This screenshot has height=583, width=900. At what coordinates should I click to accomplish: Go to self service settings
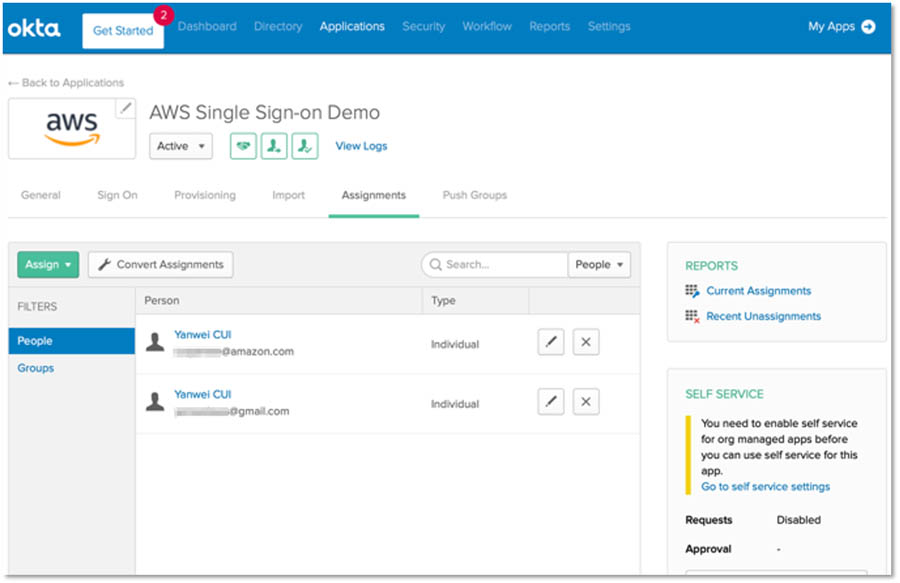click(765, 487)
